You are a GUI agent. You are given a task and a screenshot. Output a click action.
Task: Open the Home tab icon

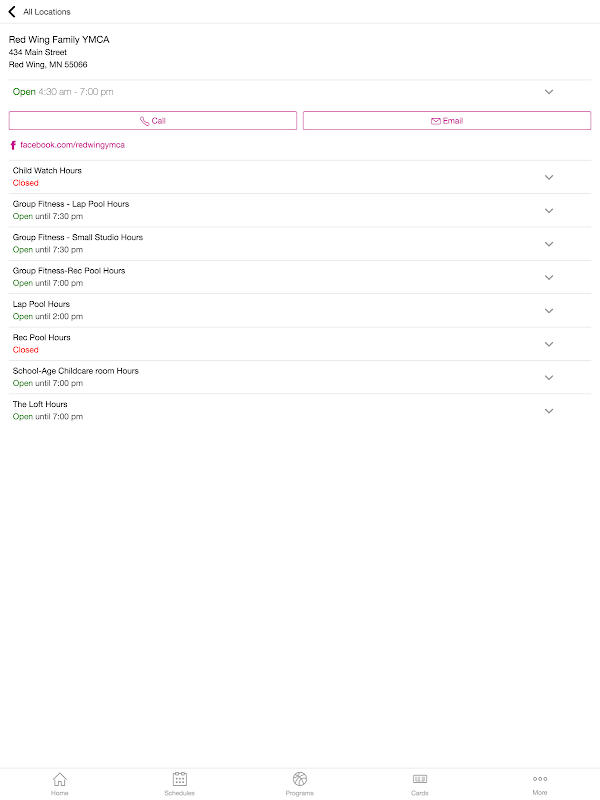click(x=60, y=779)
